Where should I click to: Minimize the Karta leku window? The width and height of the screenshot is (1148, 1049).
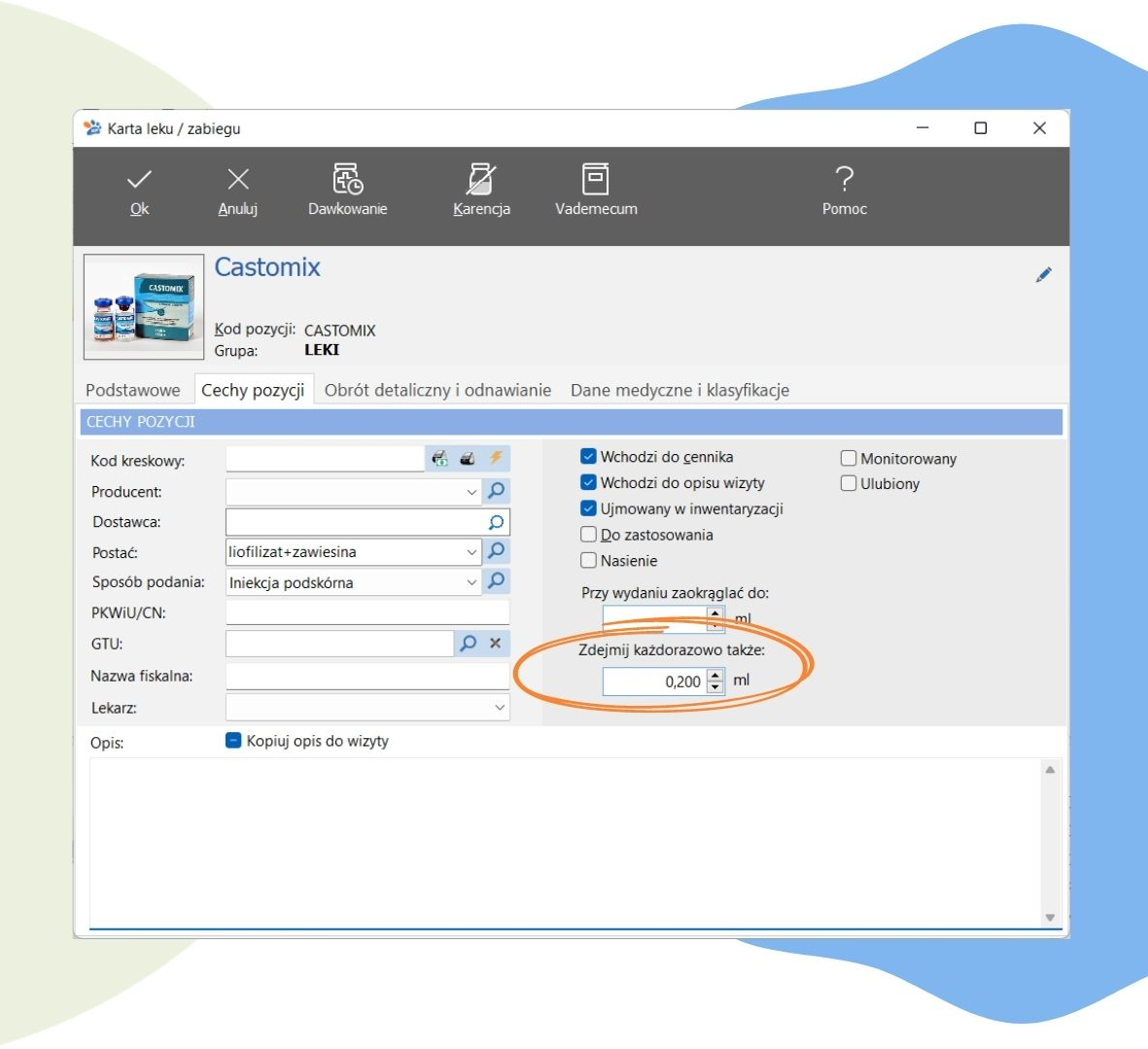point(922,128)
